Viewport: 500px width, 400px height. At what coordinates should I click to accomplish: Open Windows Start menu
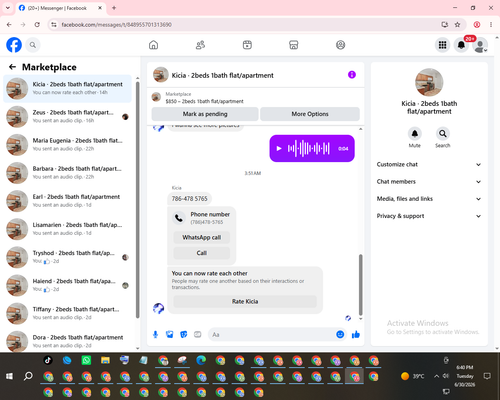pyautogui.click(x=9, y=376)
